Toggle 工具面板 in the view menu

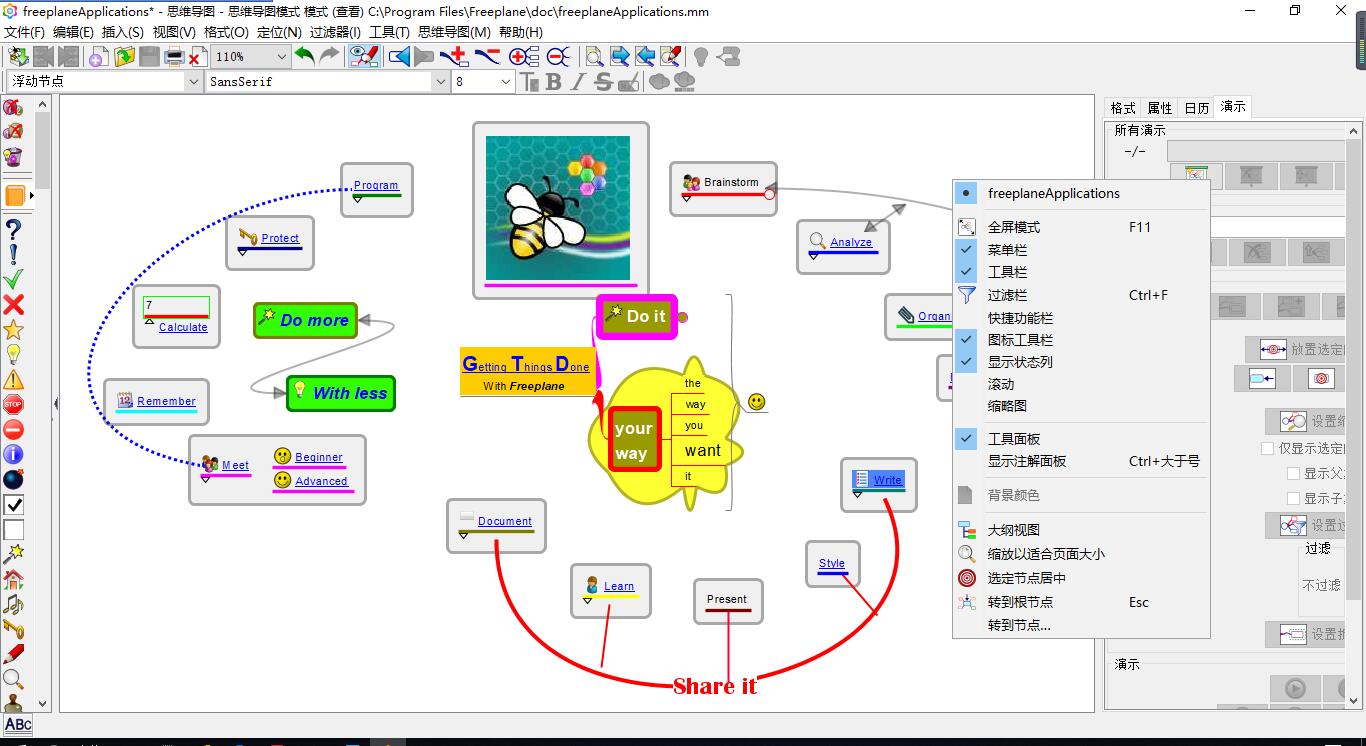[1014, 439]
